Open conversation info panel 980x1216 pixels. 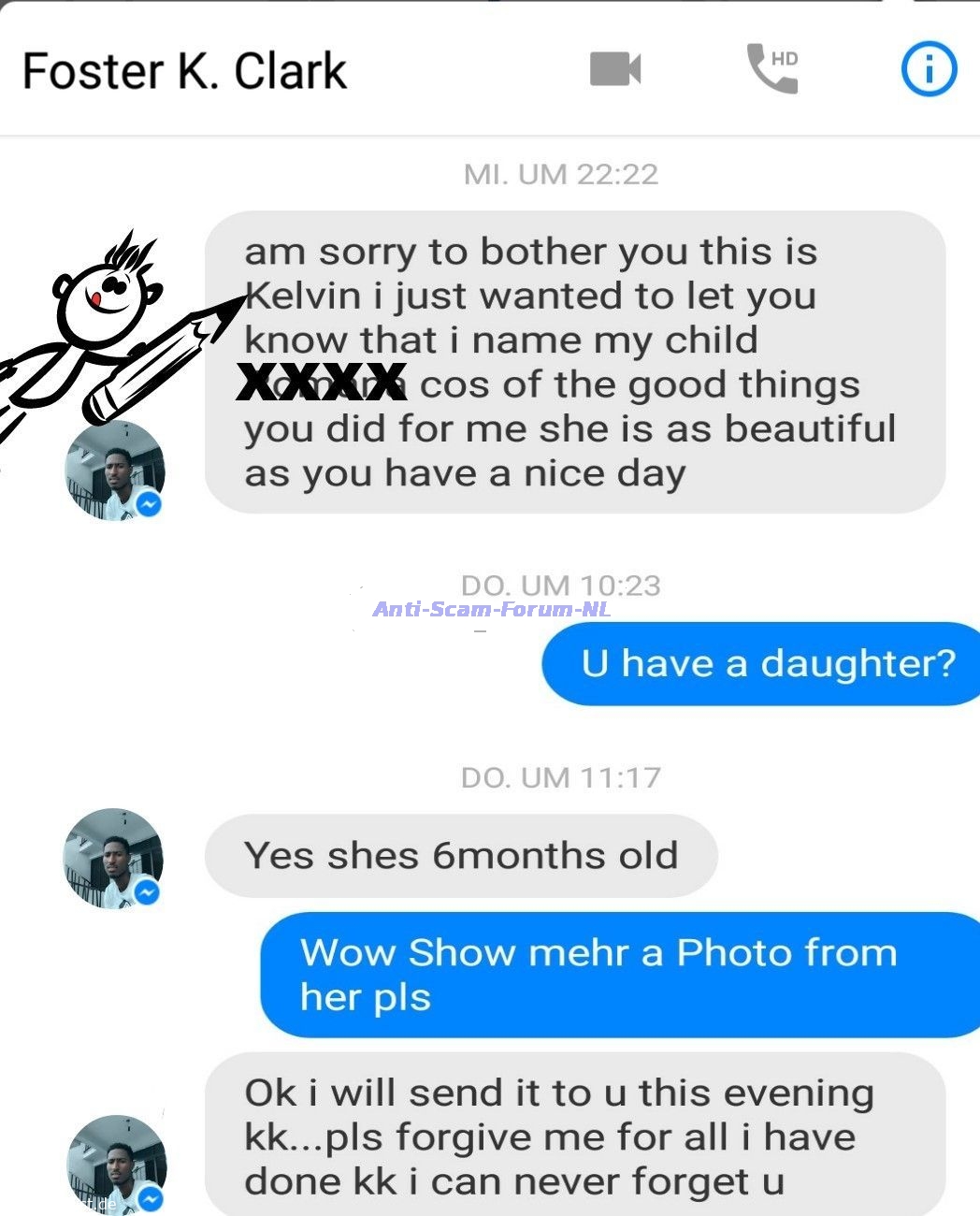click(x=929, y=69)
